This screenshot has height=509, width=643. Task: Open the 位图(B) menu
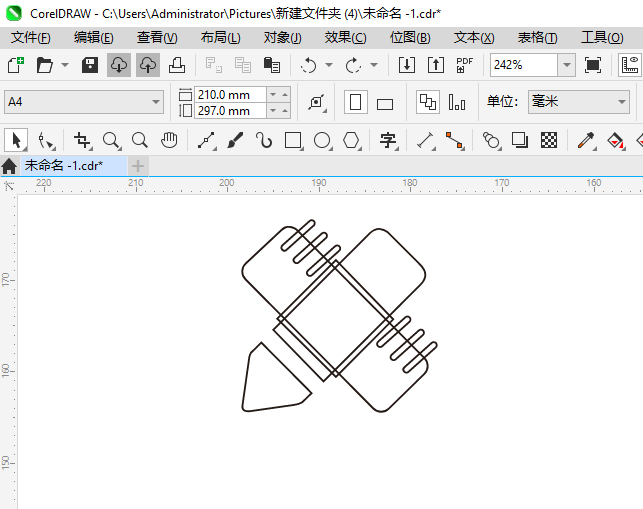point(410,38)
